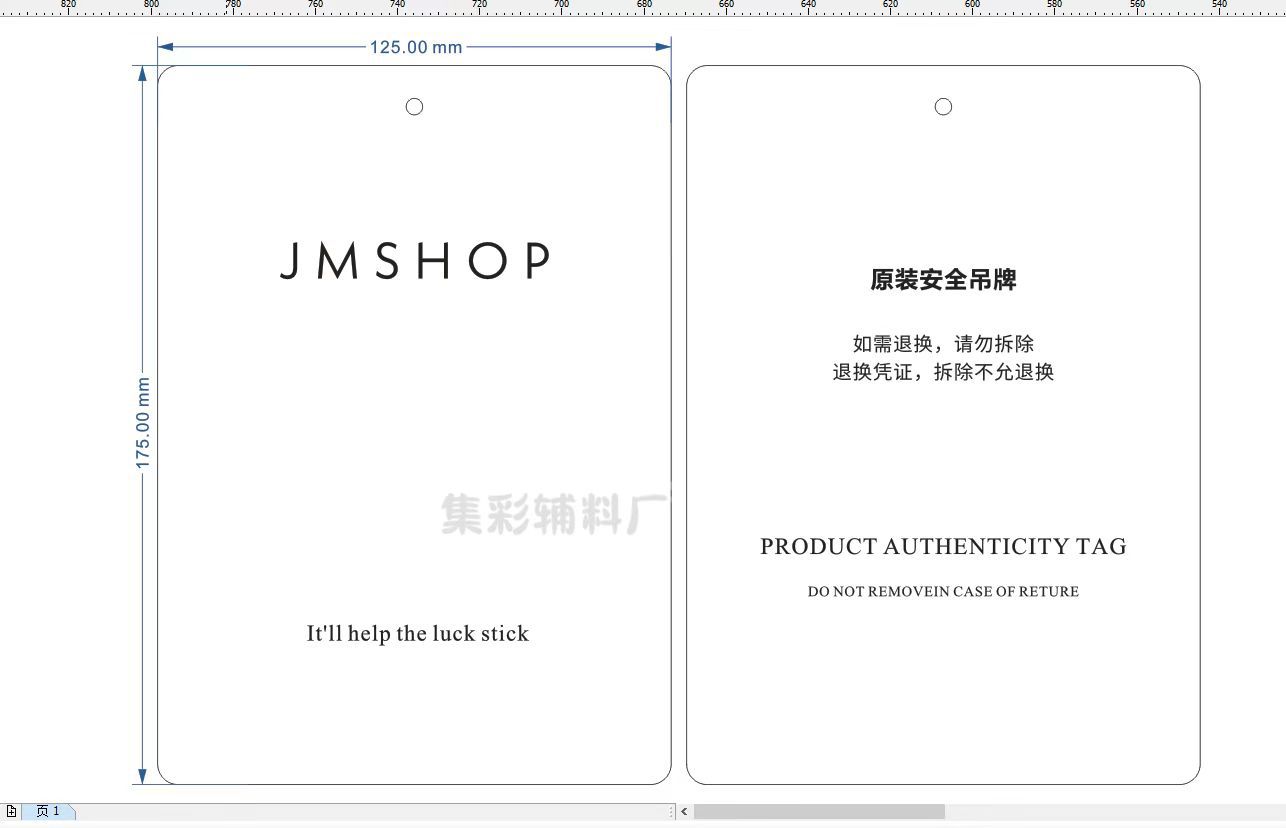Click the 600 mark on horizontal ruler

pos(972,6)
